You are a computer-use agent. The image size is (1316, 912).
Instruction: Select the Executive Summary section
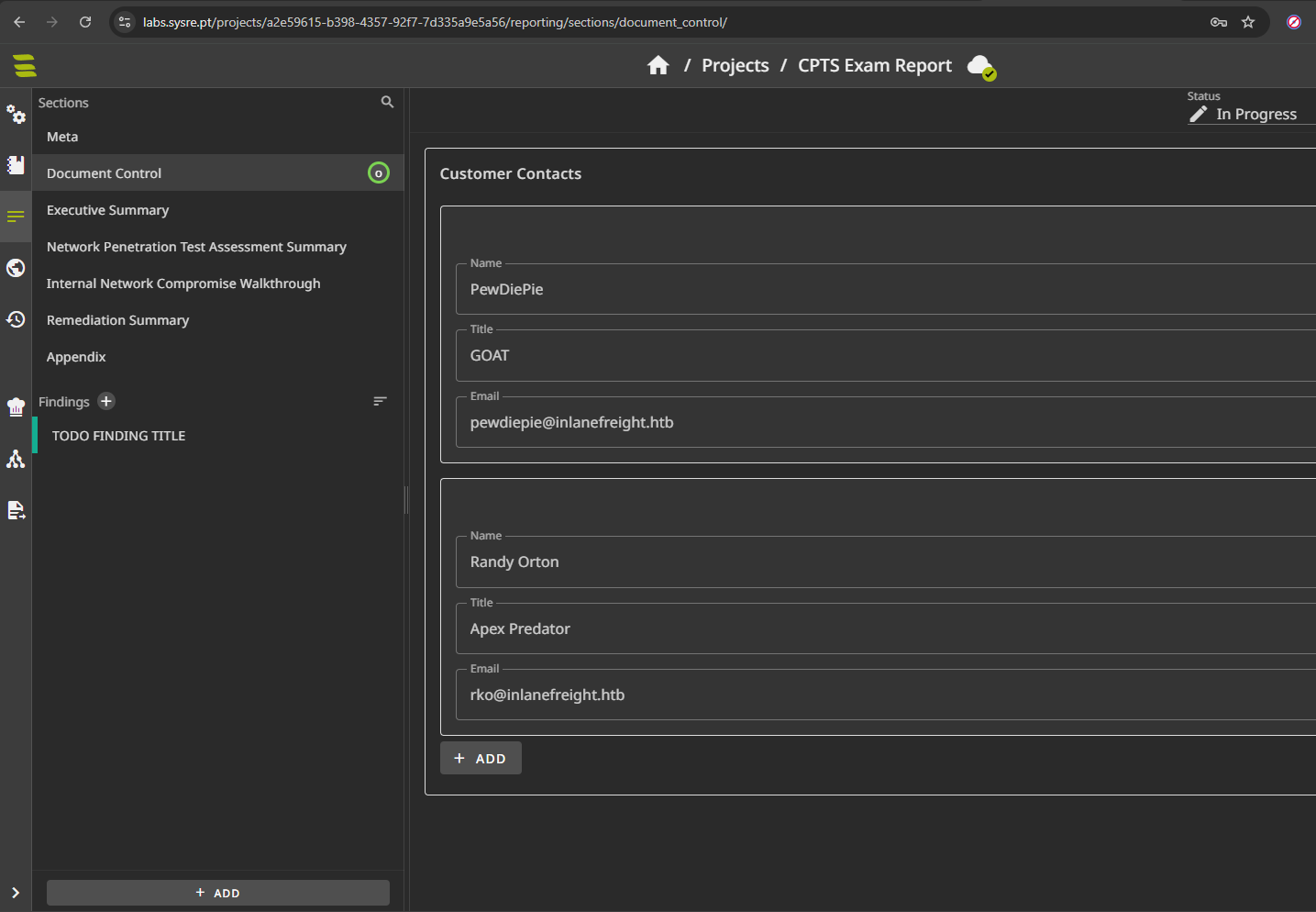(x=108, y=210)
